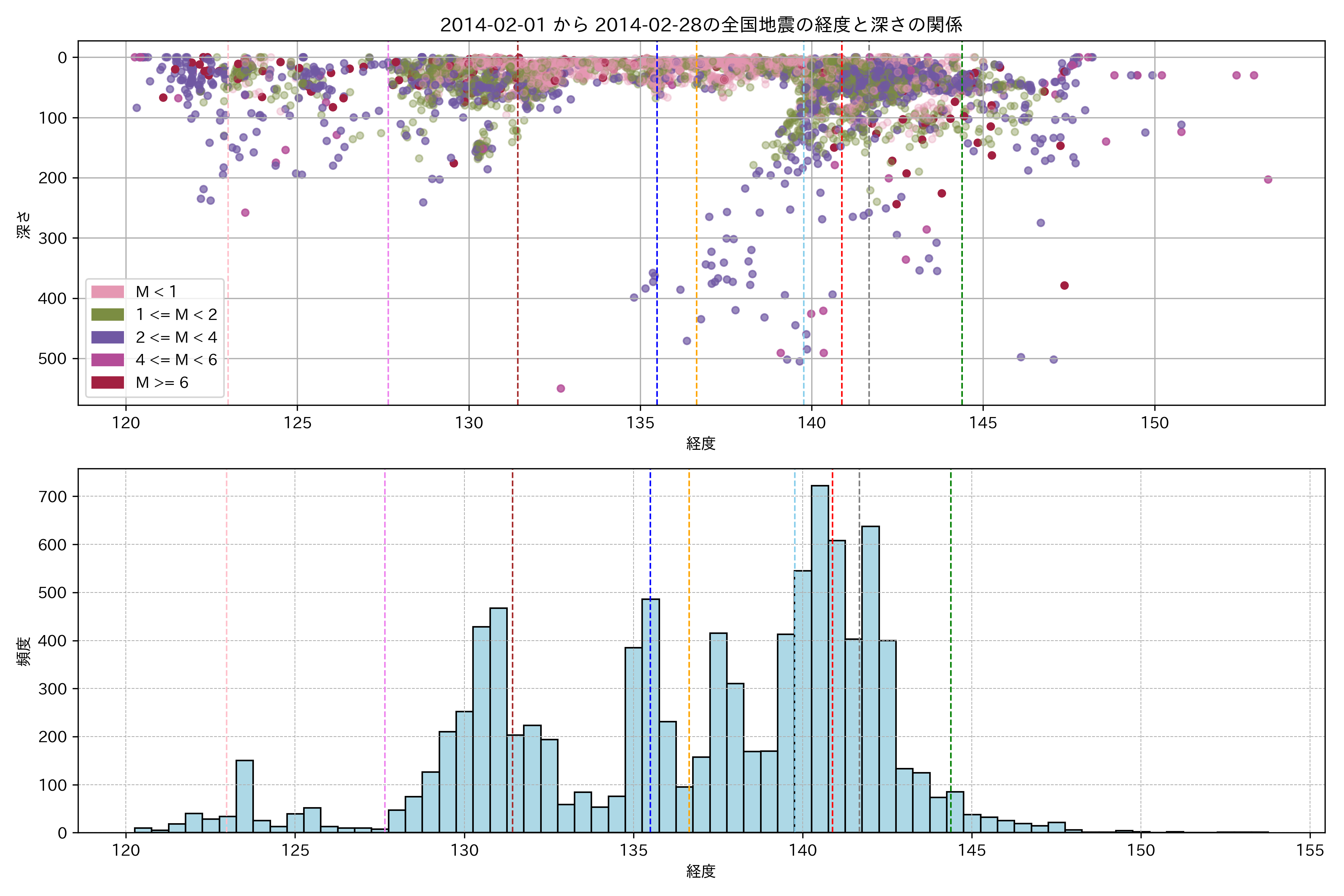
Task: Click the purple '2 <= M < 4' legend swatch
Action: pos(108,337)
